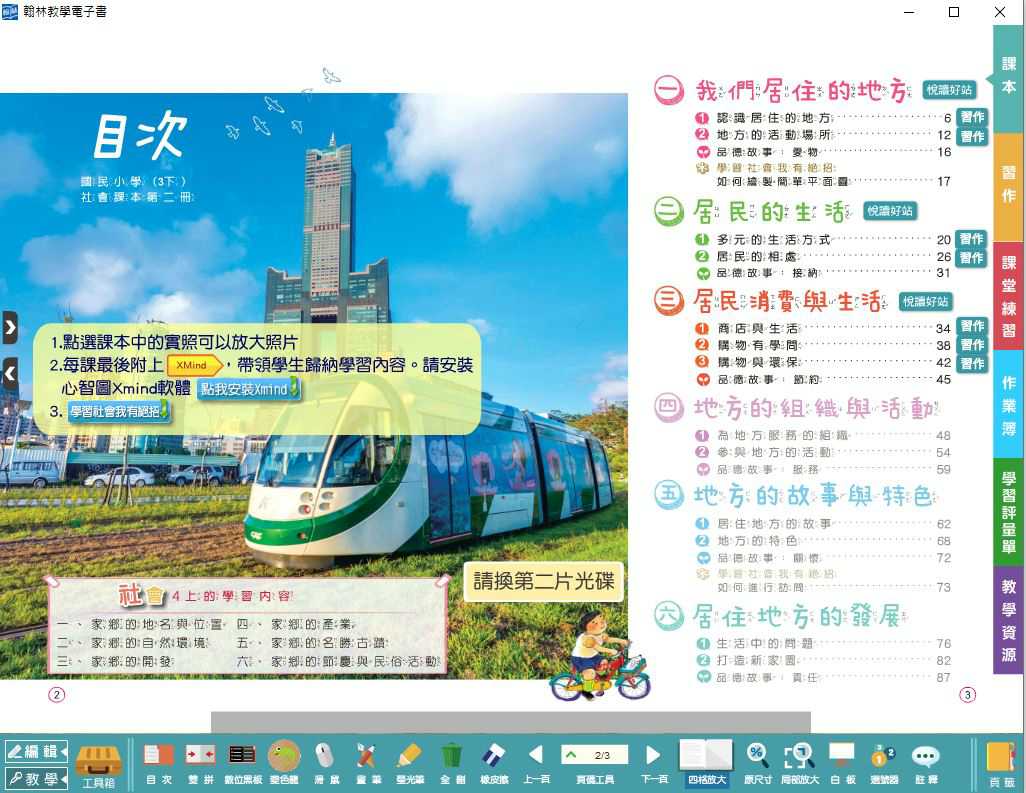Open lesson 為地方服務的組織 page 48
This screenshot has width=1026, height=793.
click(x=823, y=435)
